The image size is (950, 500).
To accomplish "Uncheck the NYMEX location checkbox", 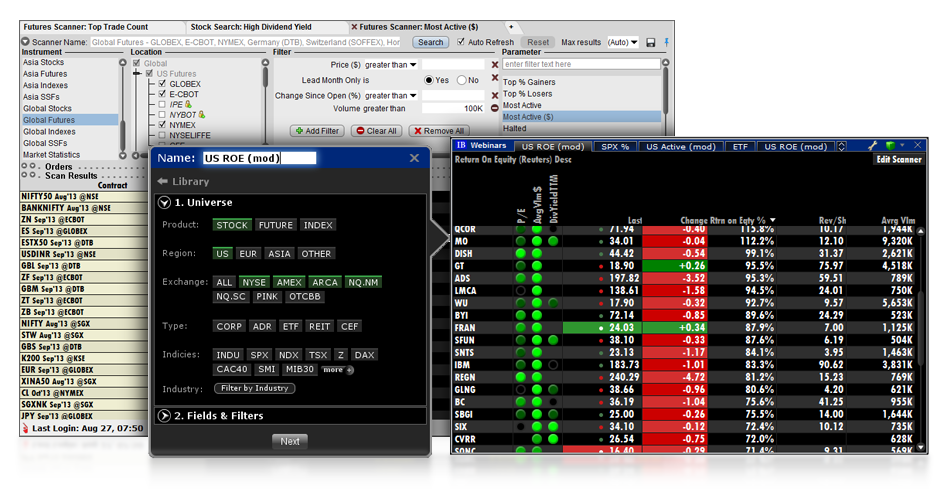I will [x=162, y=125].
